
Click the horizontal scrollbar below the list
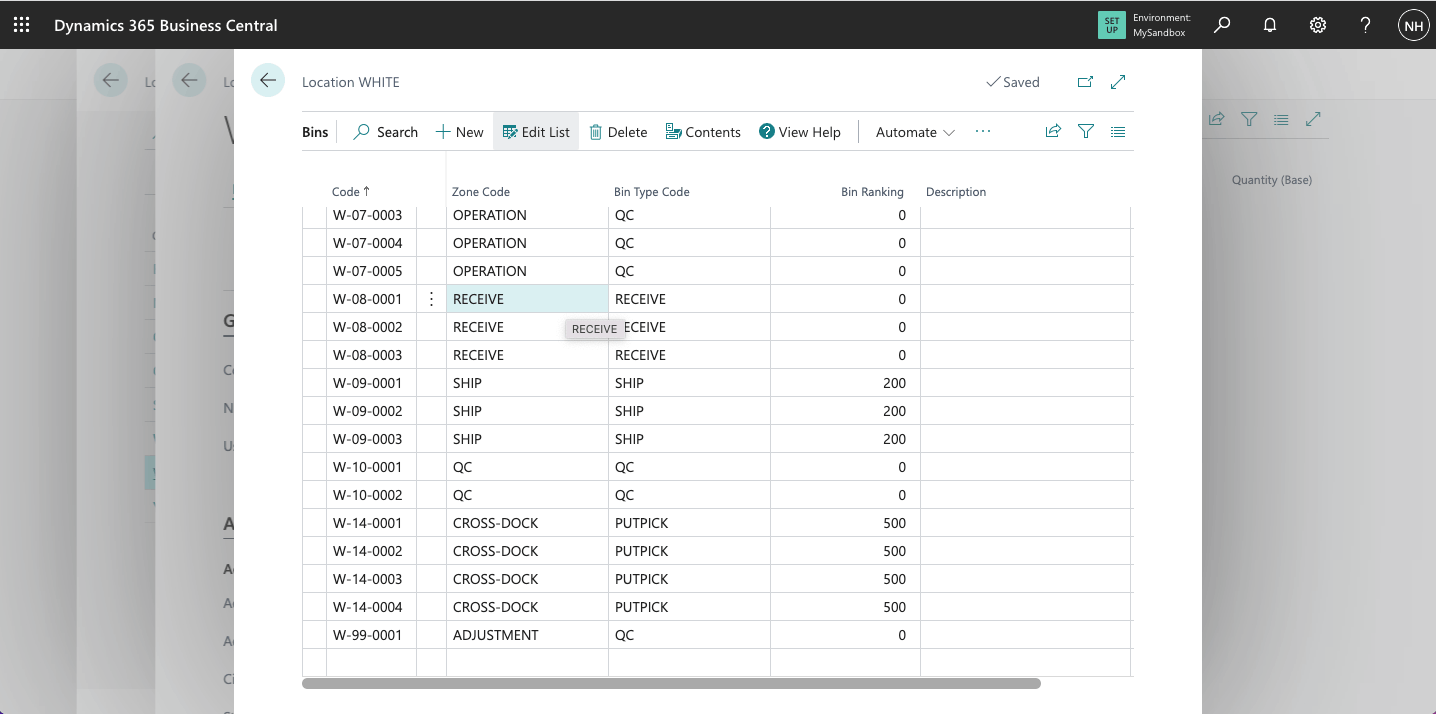[671, 684]
